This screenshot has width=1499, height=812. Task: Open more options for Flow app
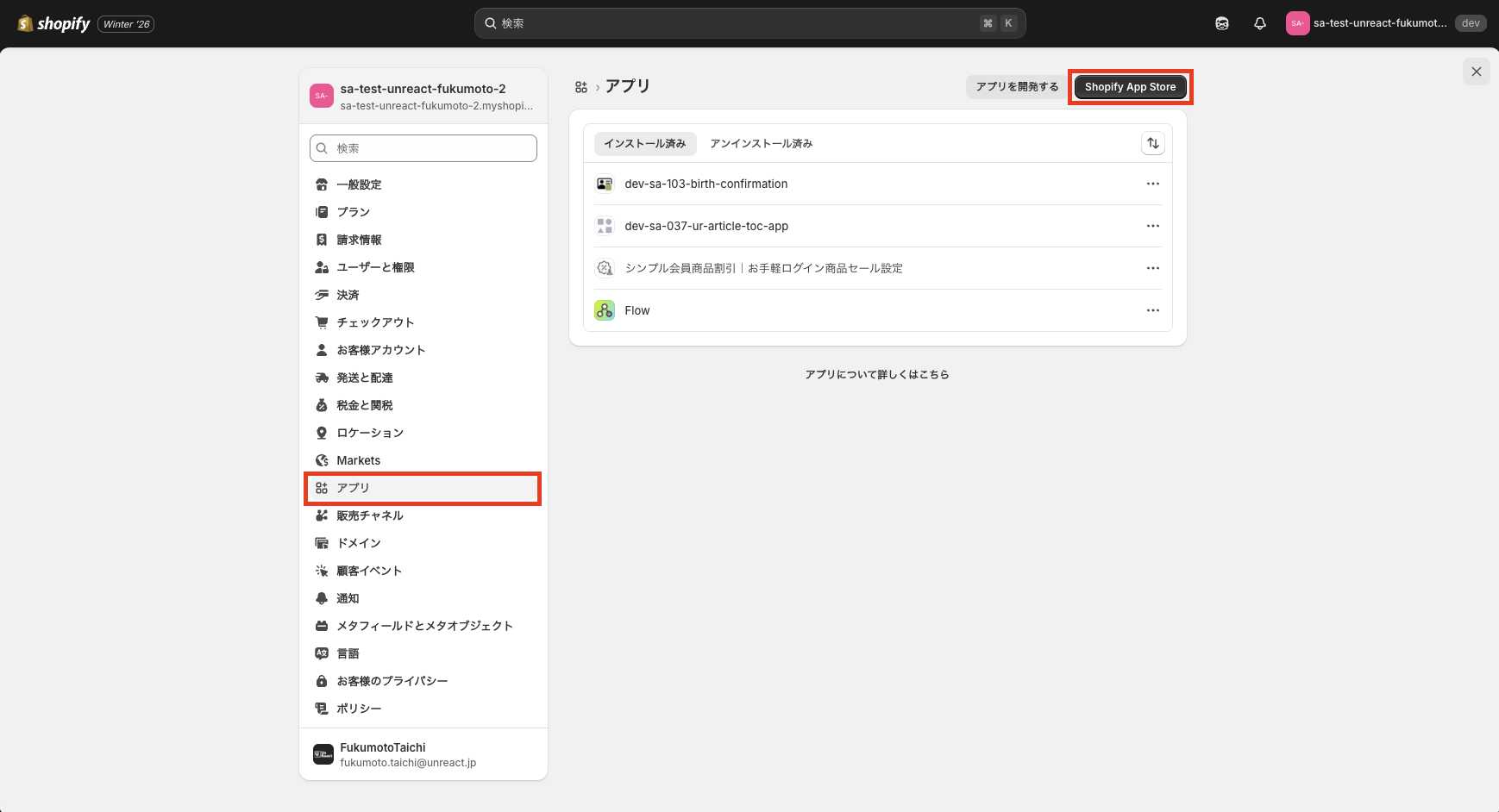point(1152,310)
